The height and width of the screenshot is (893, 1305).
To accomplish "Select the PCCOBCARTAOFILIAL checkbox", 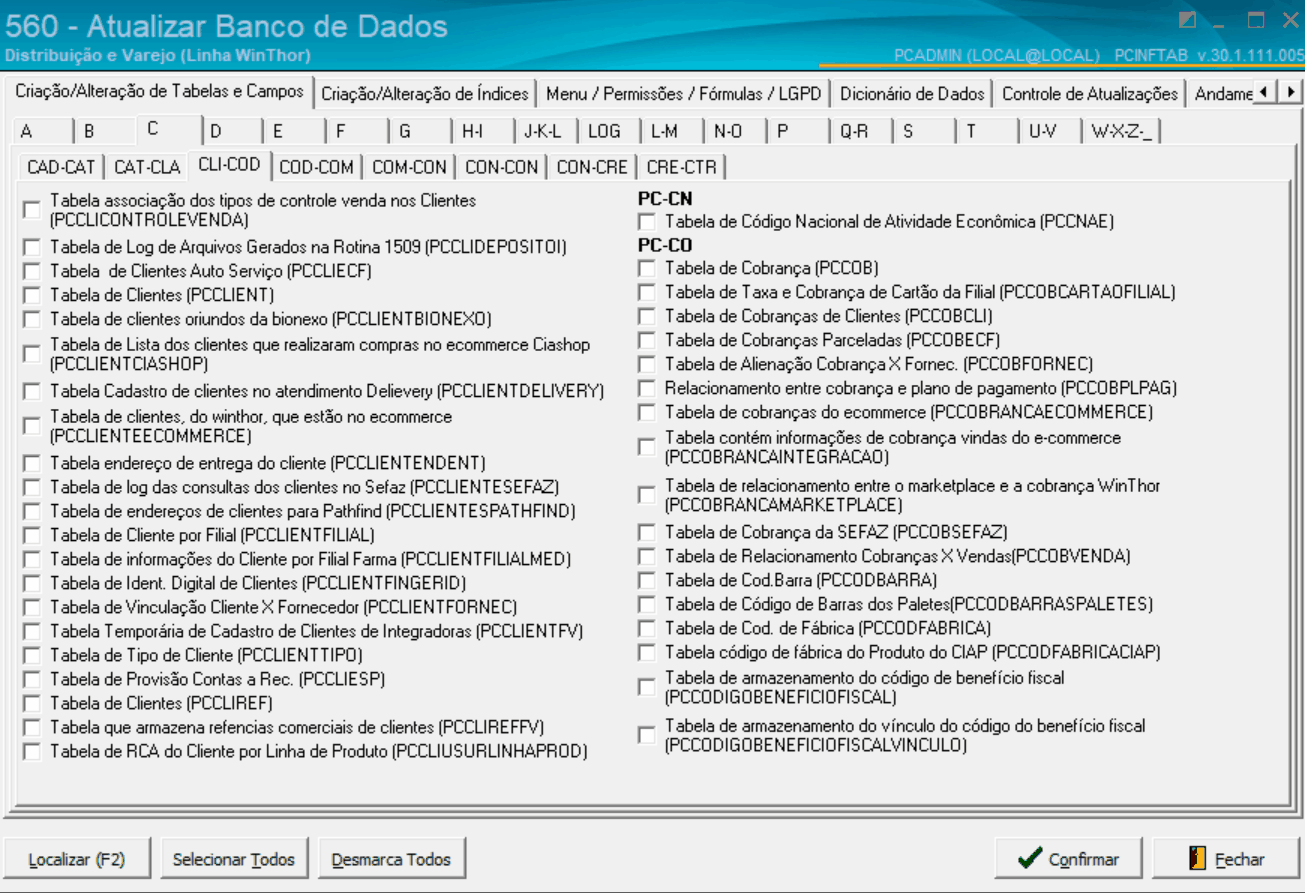I will (647, 292).
